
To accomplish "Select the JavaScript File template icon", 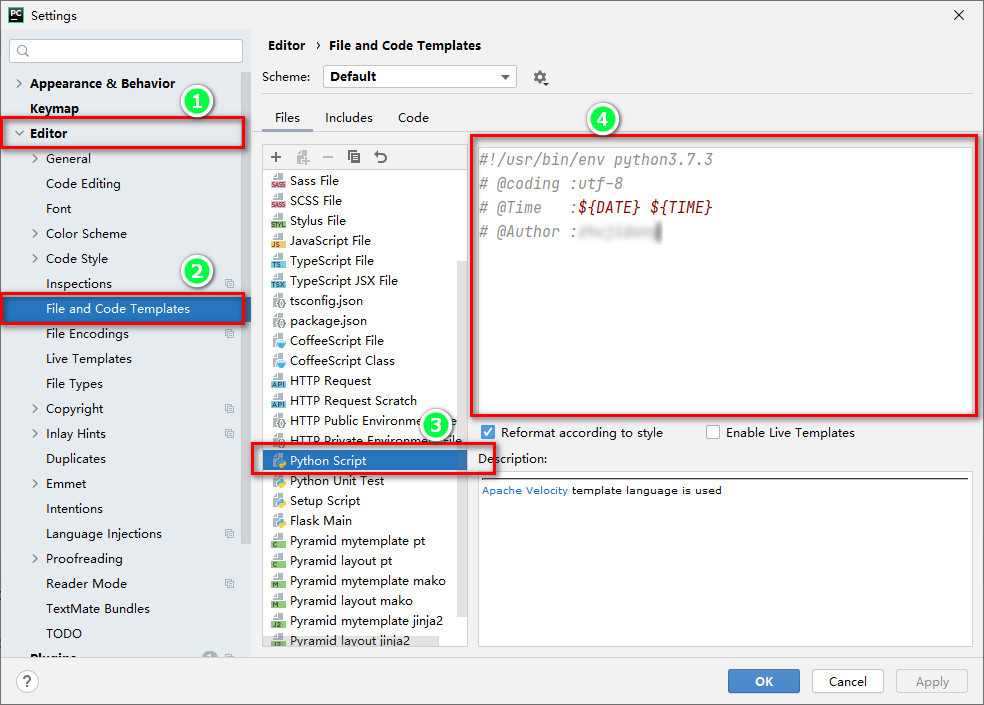I will pos(278,241).
